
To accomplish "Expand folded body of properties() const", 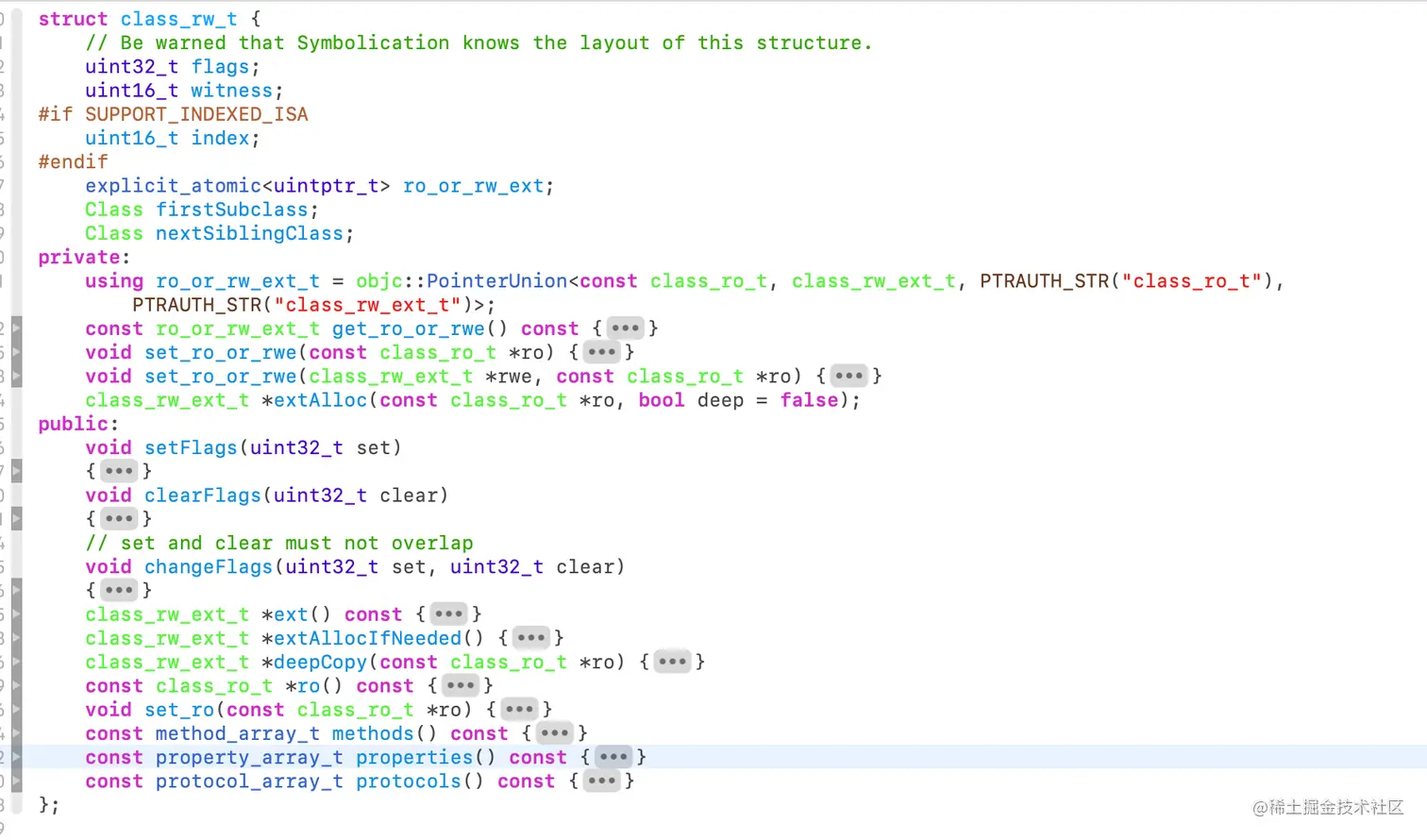I will (613, 757).
